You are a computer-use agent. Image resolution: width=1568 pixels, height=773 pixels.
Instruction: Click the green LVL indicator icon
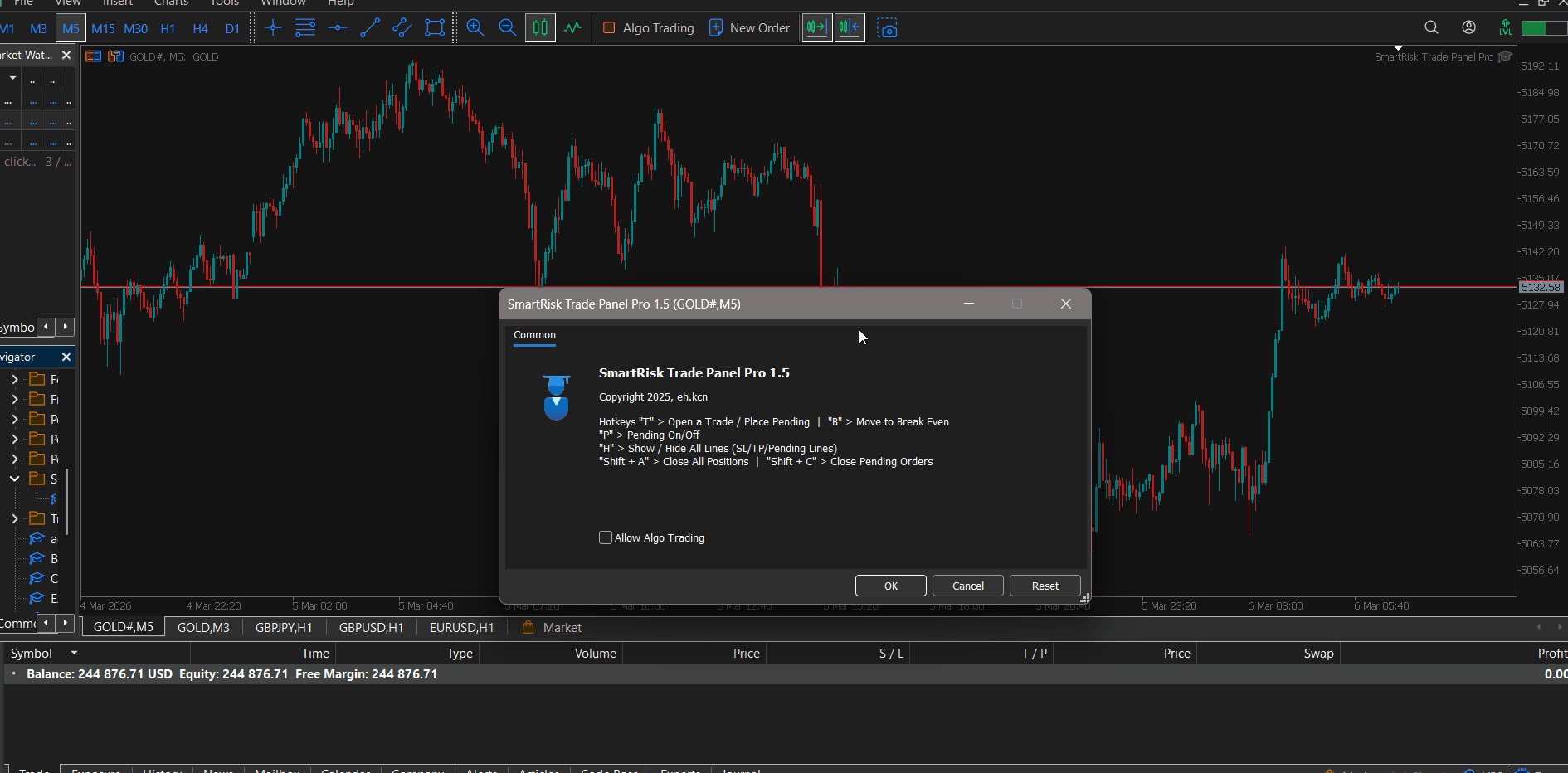click(x=1505, y=28)
